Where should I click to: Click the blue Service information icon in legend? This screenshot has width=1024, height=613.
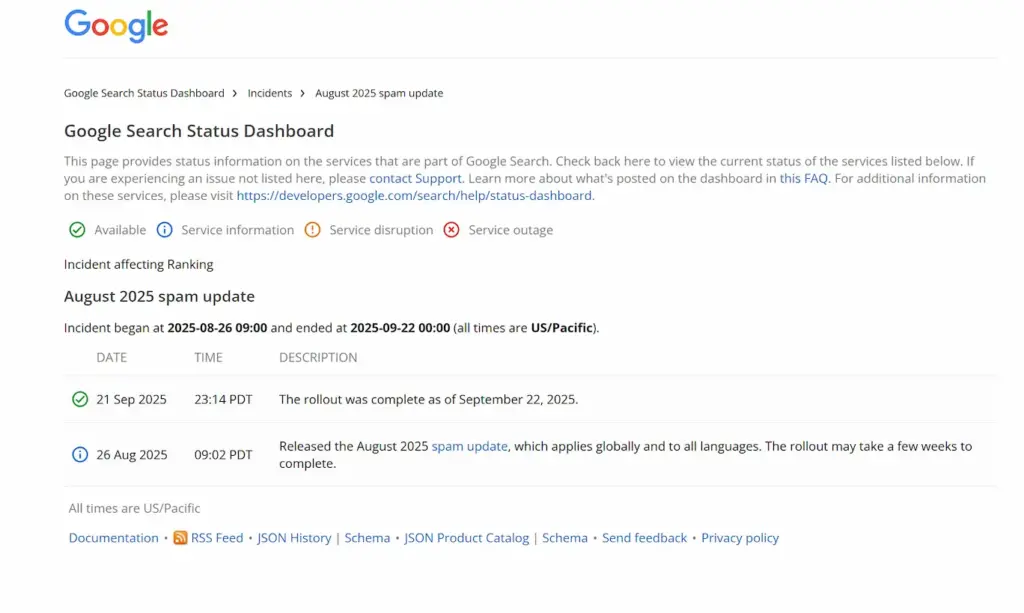(165, 230)
